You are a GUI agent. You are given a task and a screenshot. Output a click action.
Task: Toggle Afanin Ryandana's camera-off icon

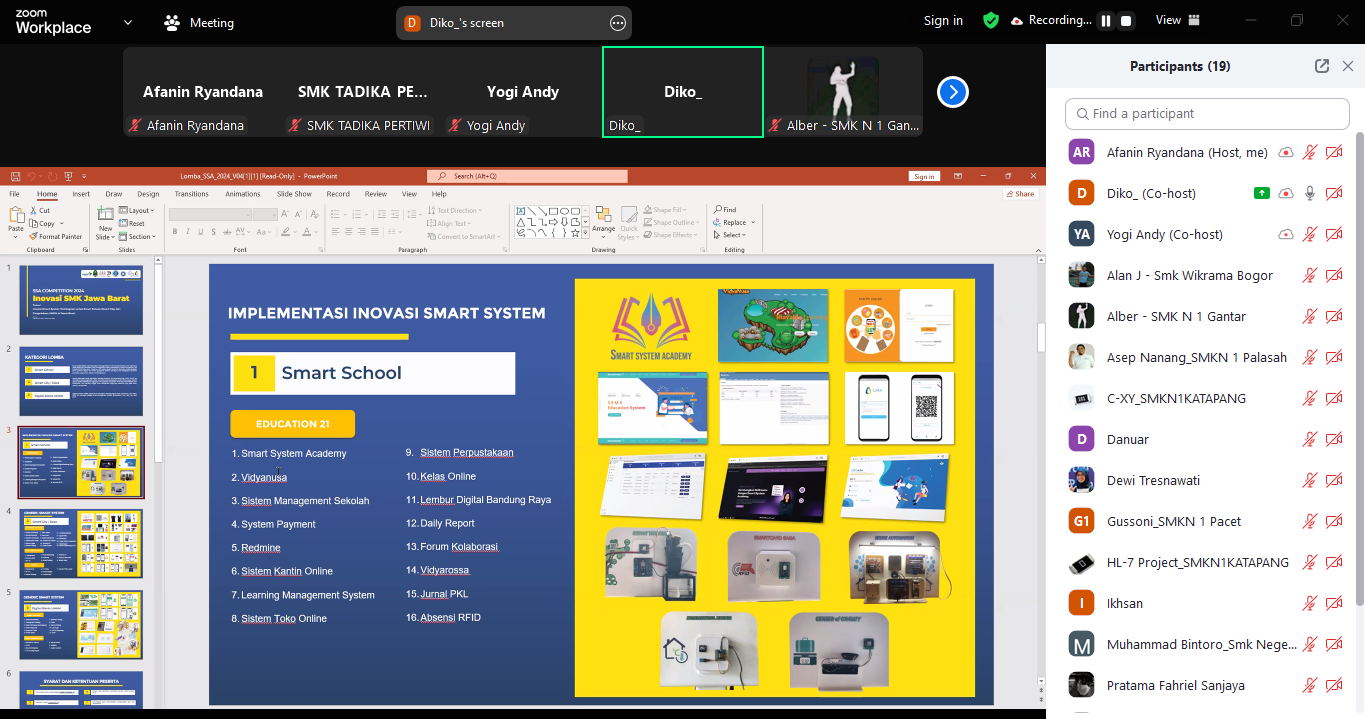click(1334, 152)
